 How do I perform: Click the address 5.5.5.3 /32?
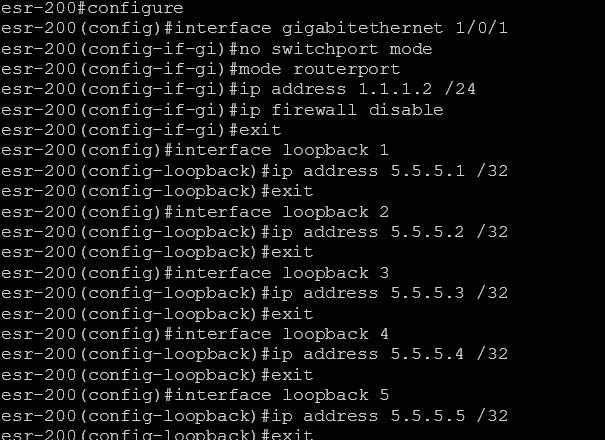point(449,293)
